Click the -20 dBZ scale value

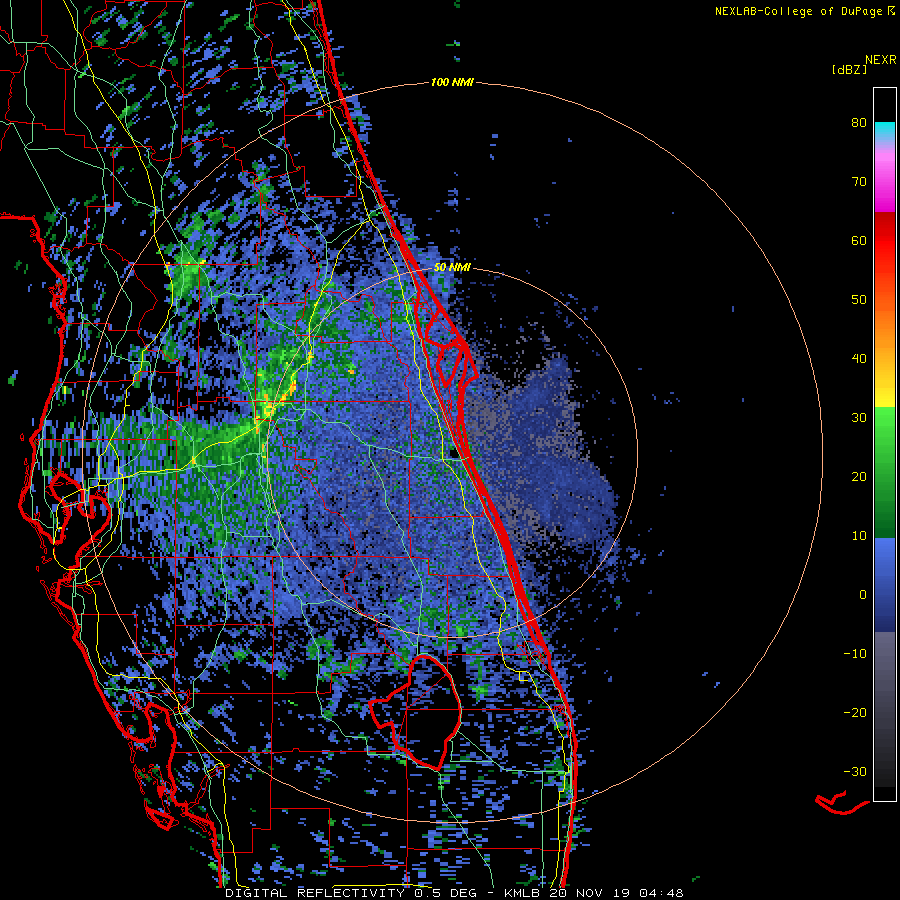point(855,712)
